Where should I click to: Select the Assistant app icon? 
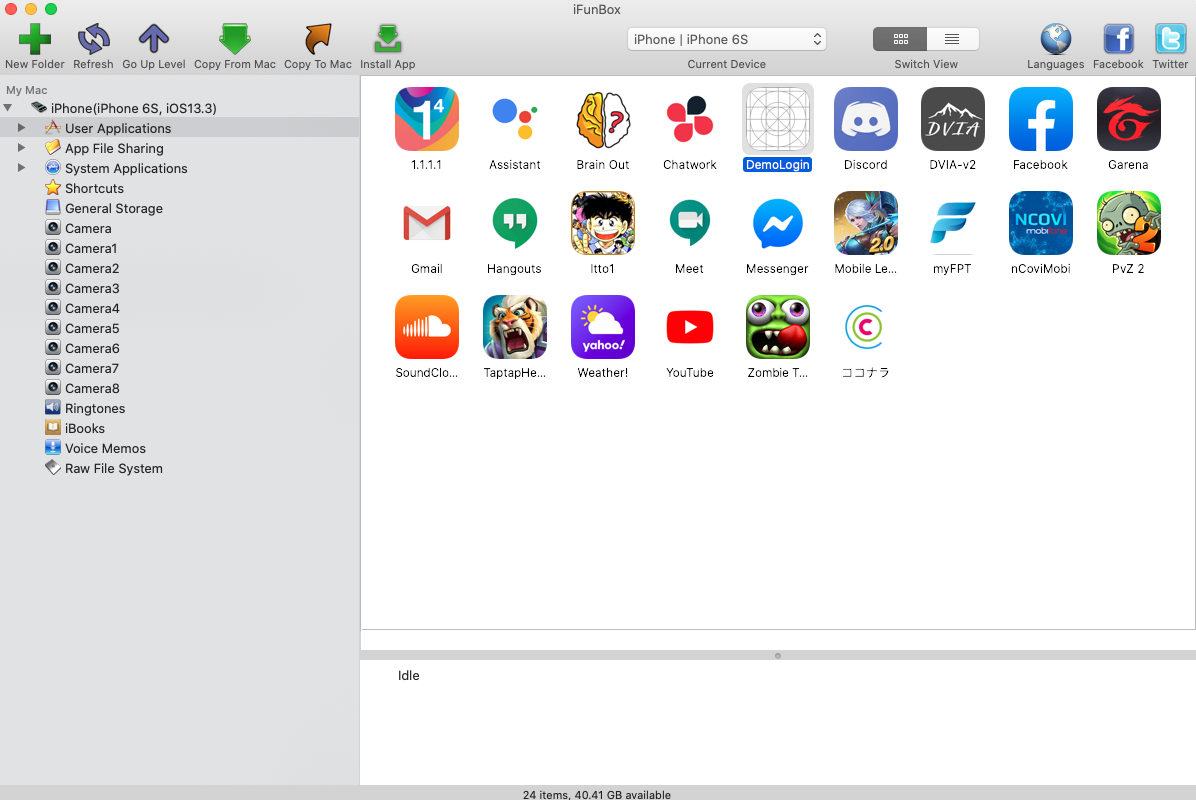[514, 119]
